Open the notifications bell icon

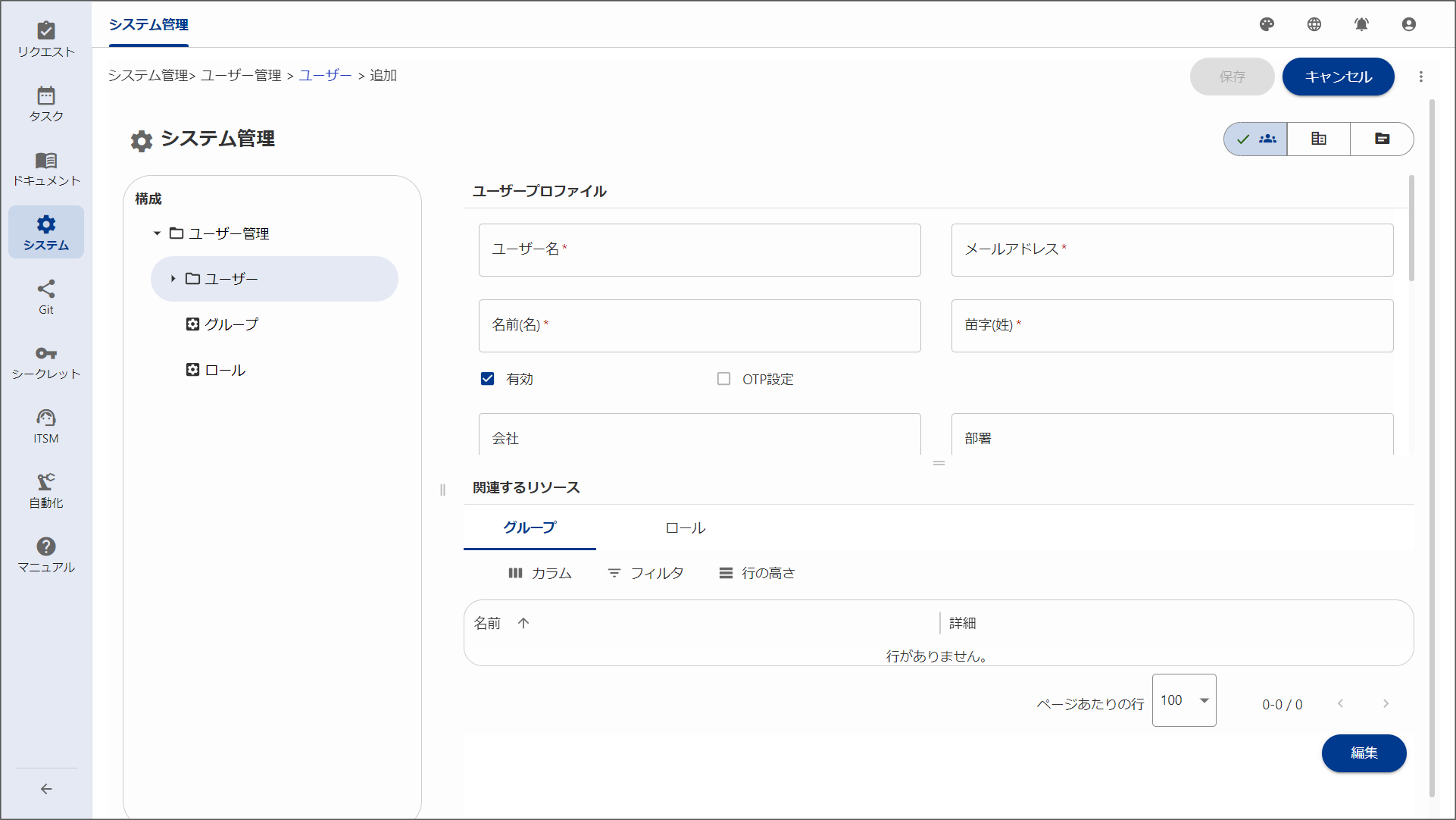click(1361, 24)
